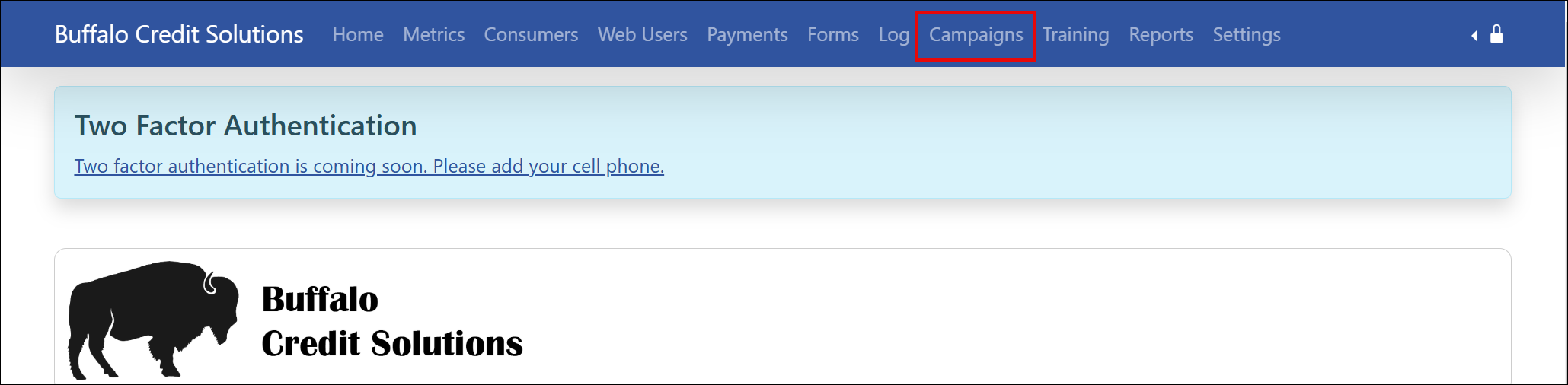Image resolution: width=1568 pixels, height=385 pixels.
Task: Click the Two Factor Authentication heading
Action: tap(245, 126)
